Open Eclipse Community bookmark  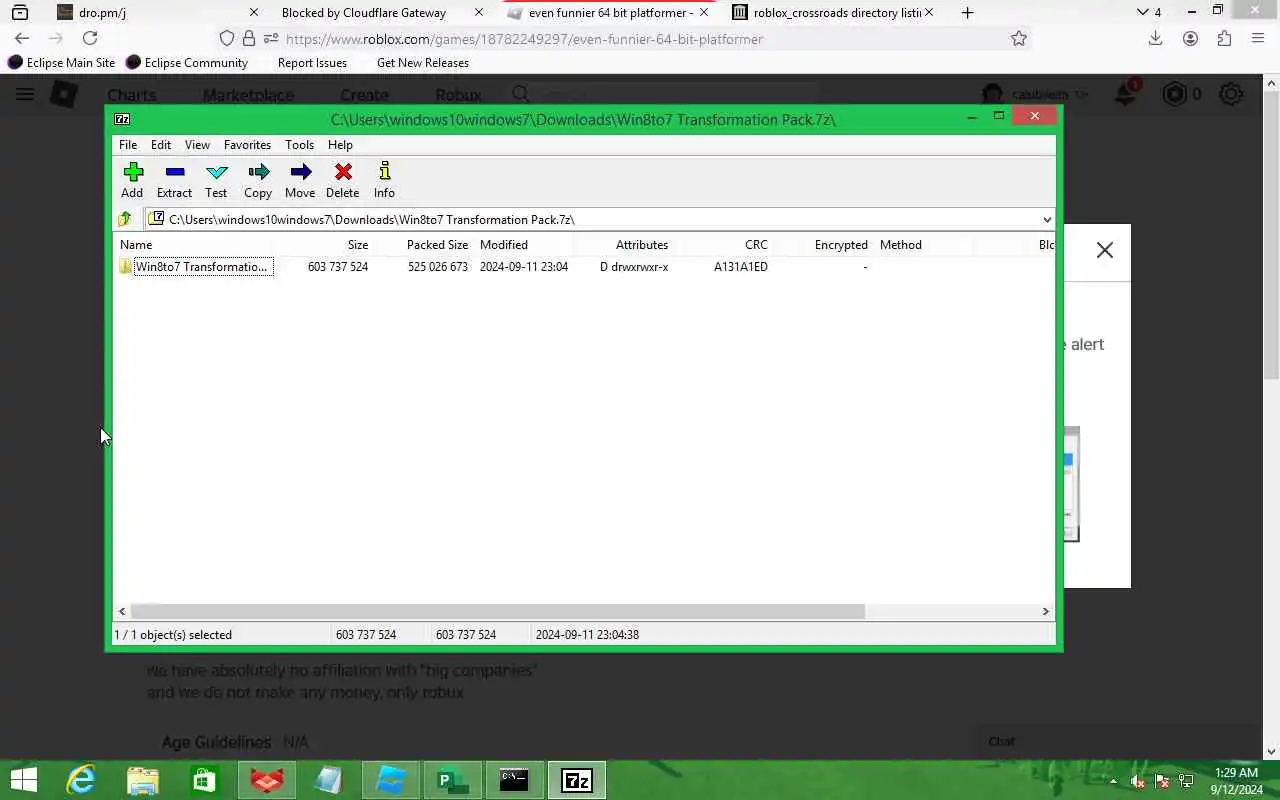tap(187, 62)
